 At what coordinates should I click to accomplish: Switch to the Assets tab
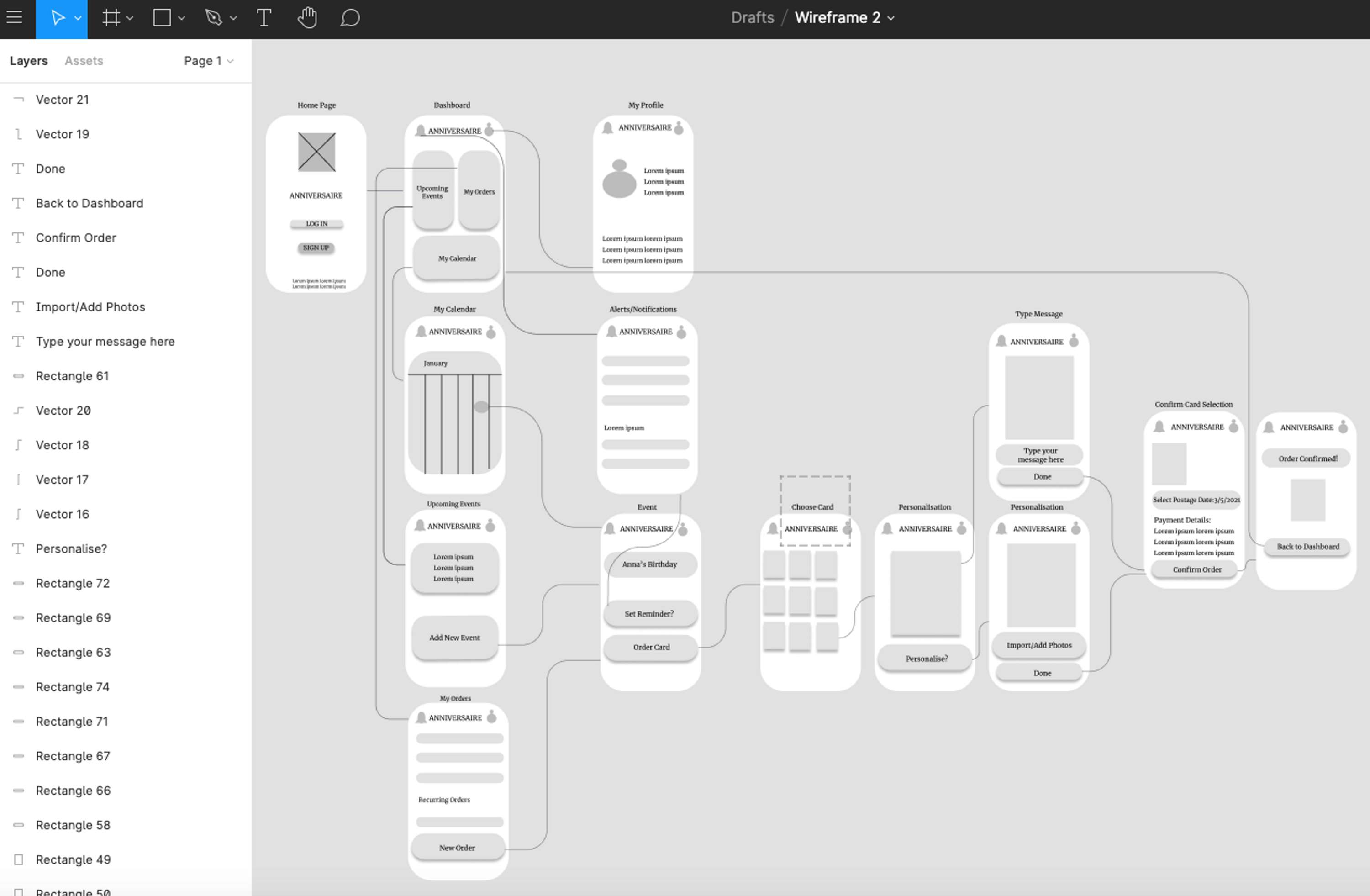[x=84, y=61]
